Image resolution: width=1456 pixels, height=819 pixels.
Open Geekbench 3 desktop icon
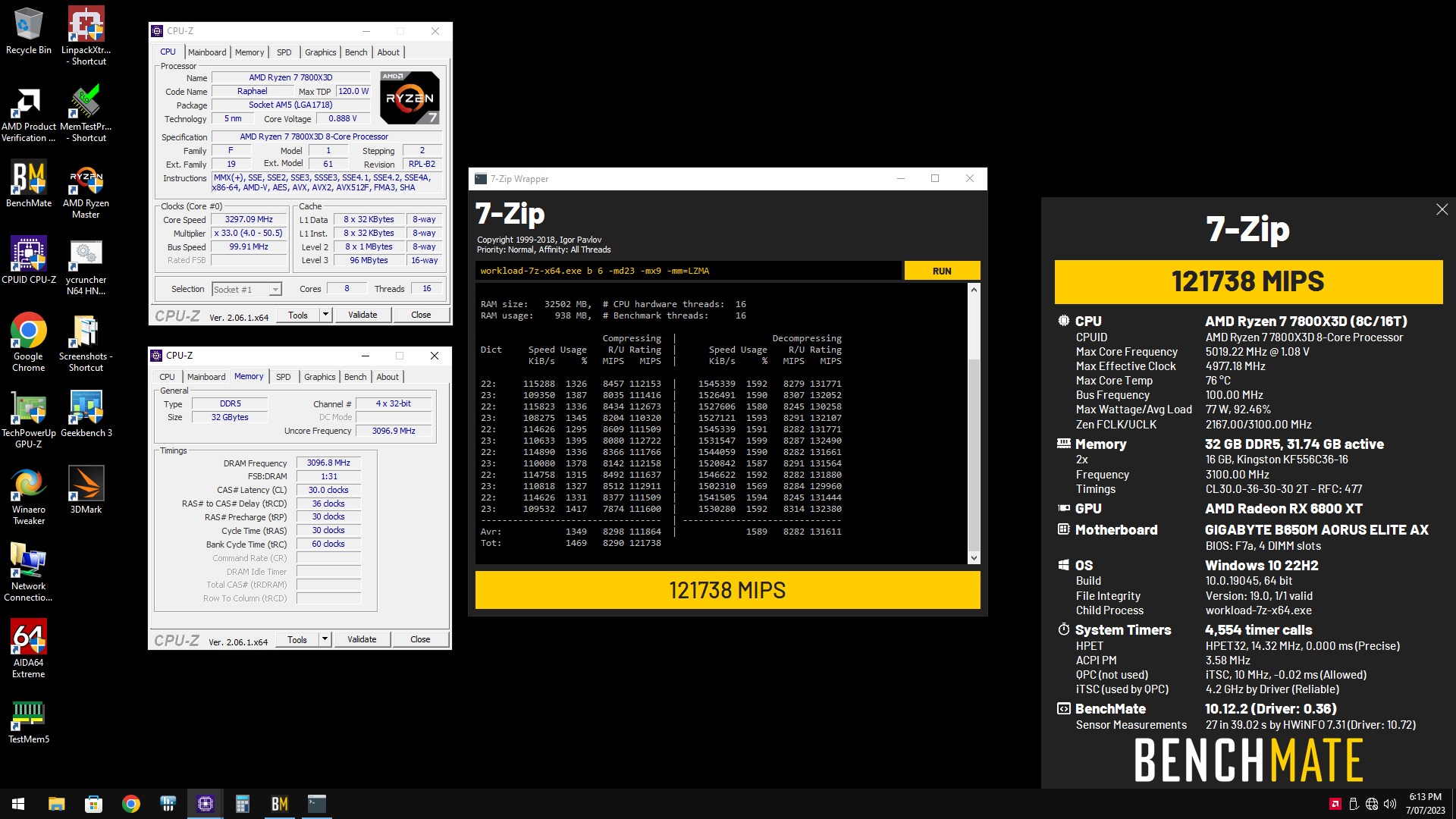[86, 414]
